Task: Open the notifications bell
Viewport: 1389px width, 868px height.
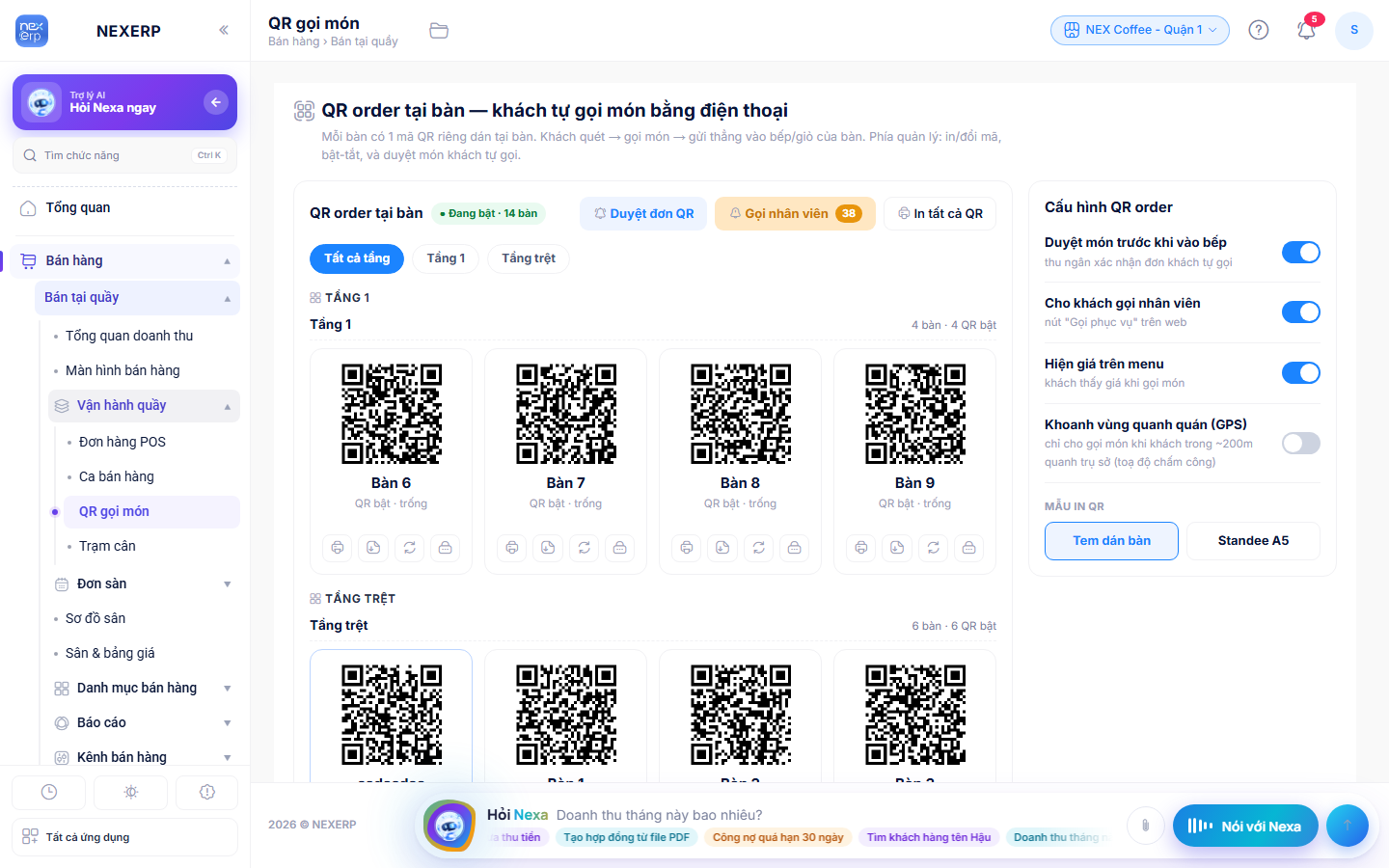Action: (1306, 30)
